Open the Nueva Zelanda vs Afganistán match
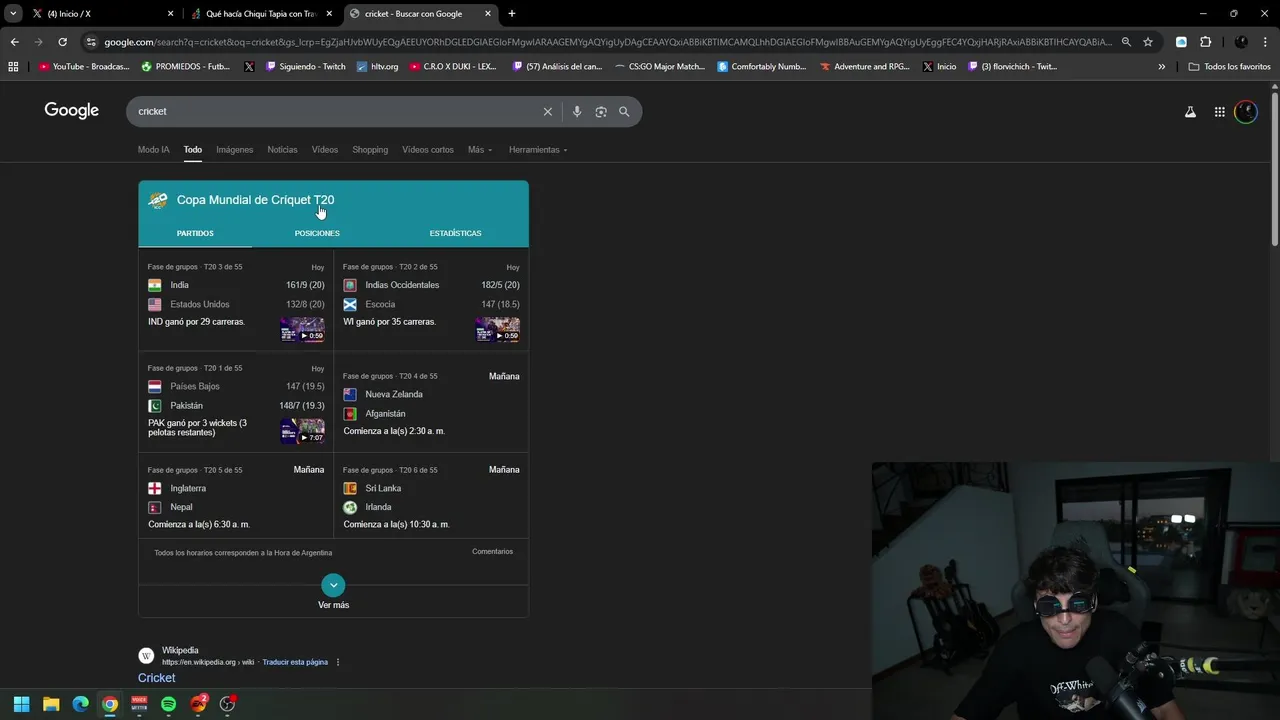Screen dimensions: 1280x720 tap(431, 403)
